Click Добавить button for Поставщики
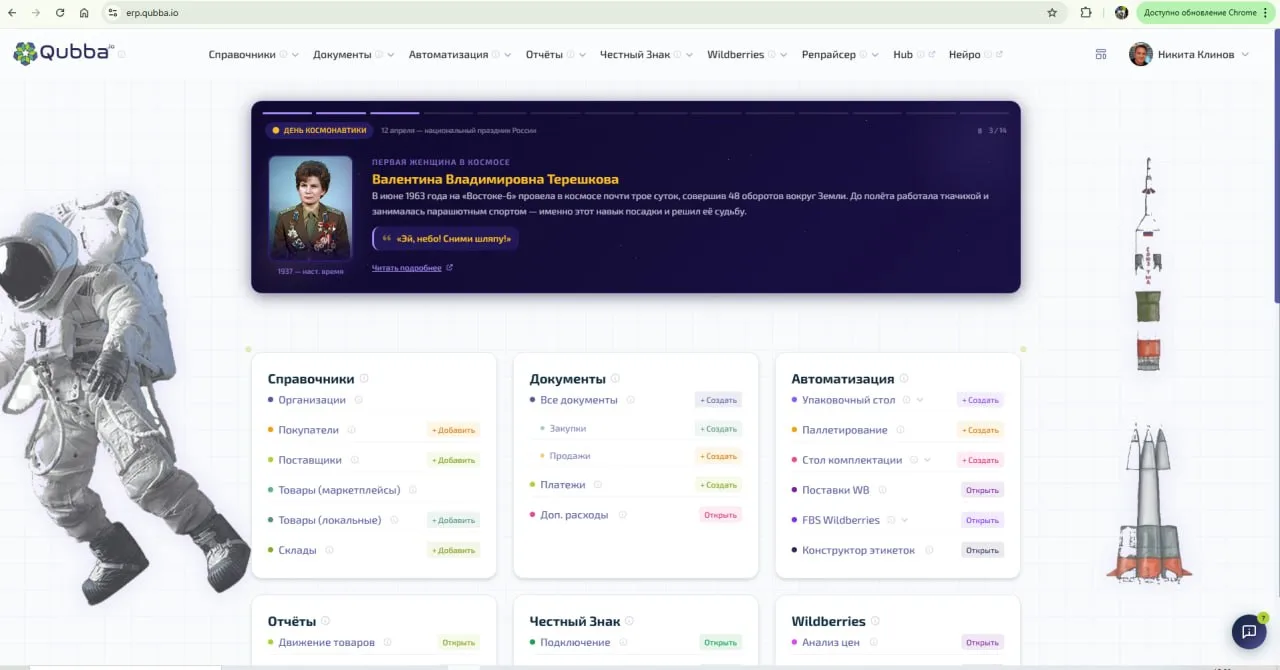The height and width of the screenshot is (670, 1280). click(x=453, y=460)
